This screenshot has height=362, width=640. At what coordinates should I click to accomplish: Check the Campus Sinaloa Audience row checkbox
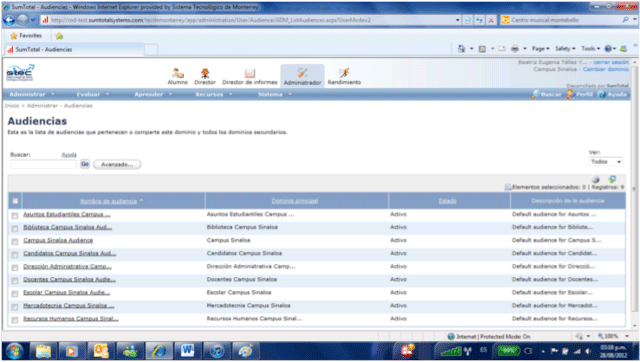15,242
